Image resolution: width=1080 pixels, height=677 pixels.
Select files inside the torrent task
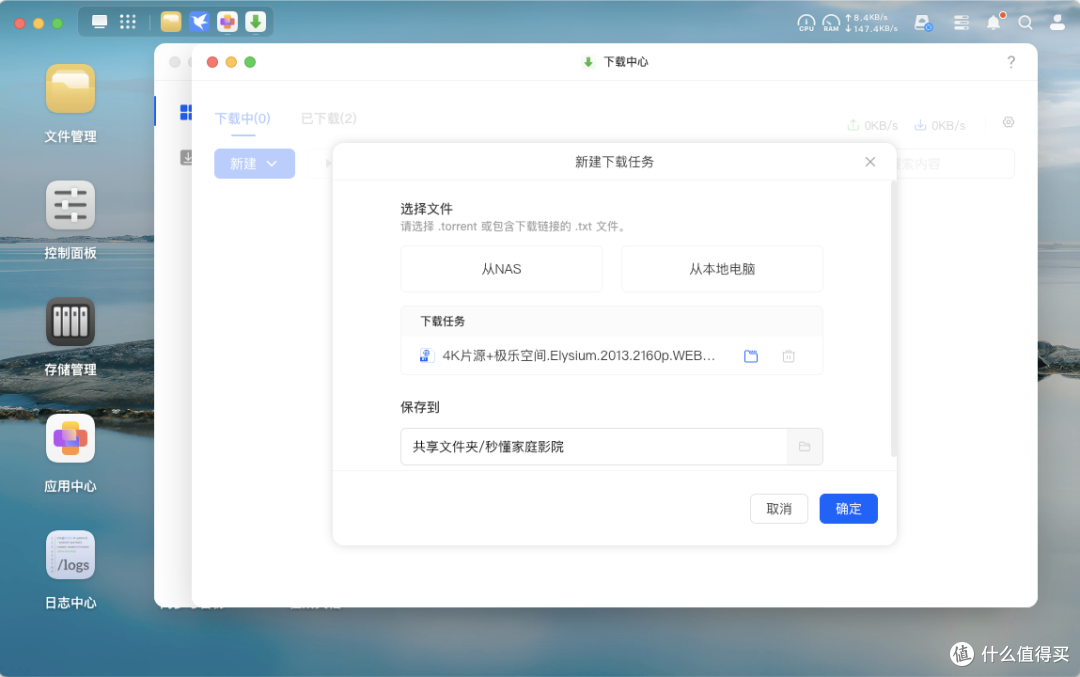pyautogui.click(x=751, y=356)
